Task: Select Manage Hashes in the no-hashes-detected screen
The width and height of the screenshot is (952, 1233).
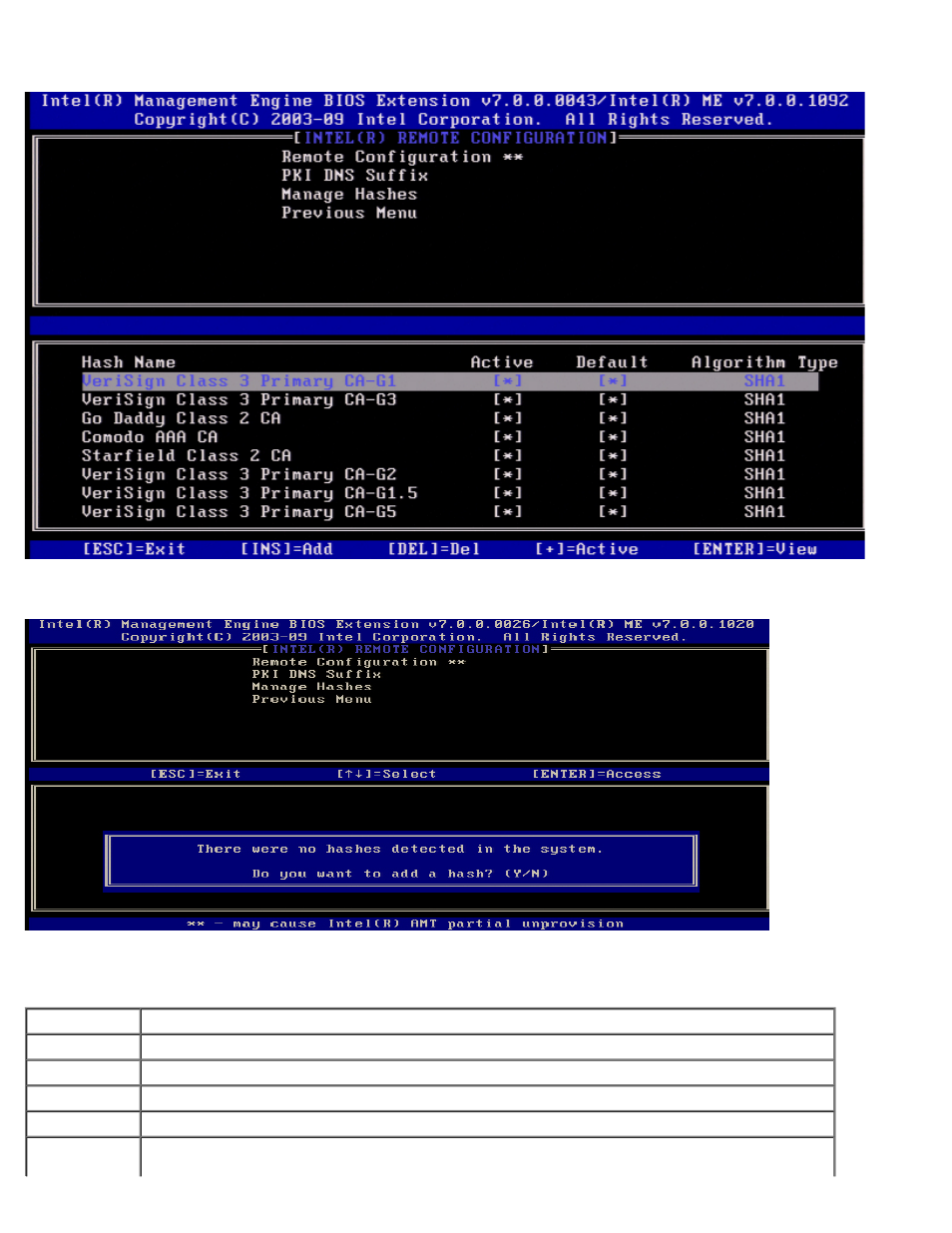Action: pyautogui.click(x=311, y=687)
